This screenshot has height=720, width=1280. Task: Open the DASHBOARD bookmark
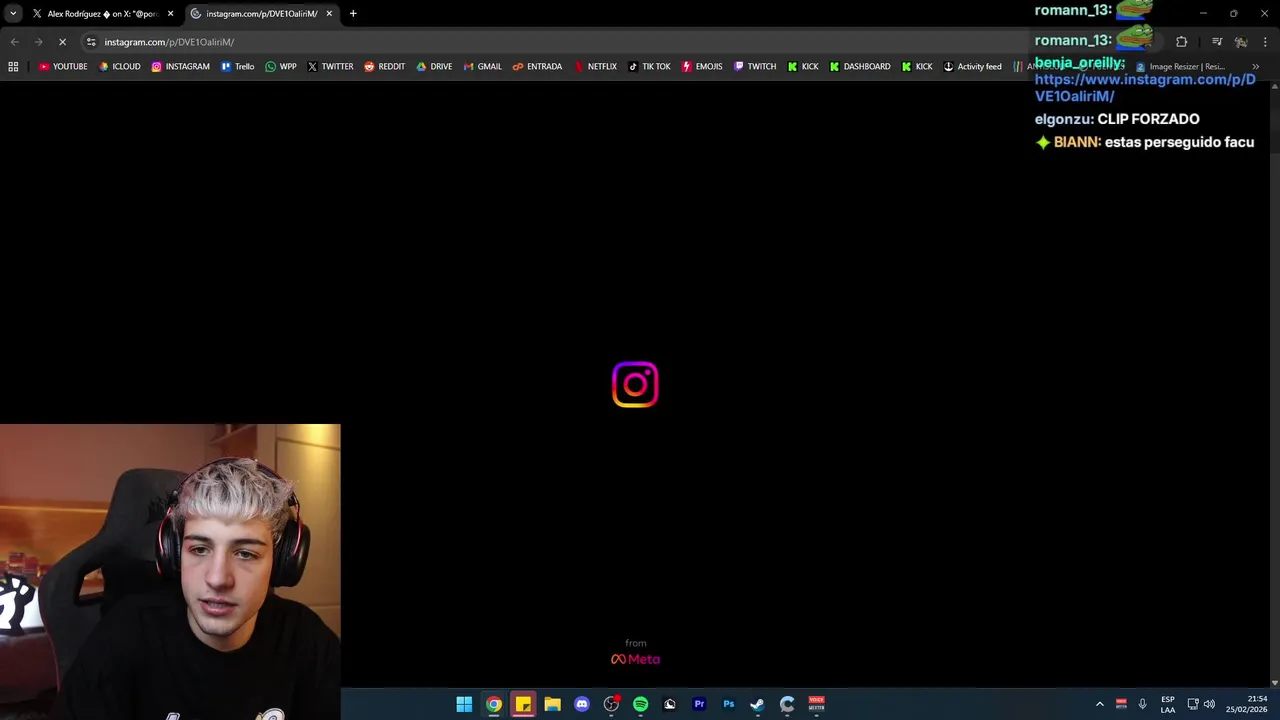pyautogui.click(x=860, y=66)
